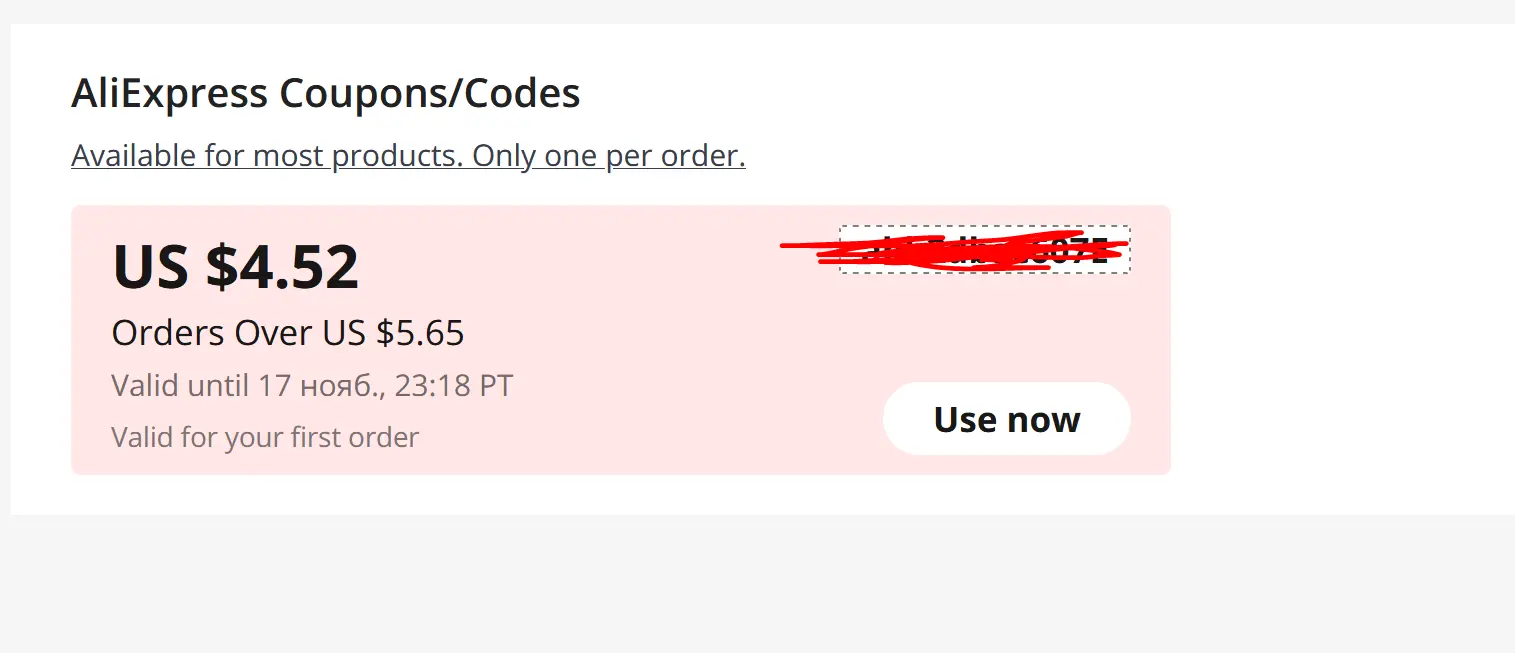1515x653 pixels.
Task: Click the Use now button
Action: (x=1006, y=419)
